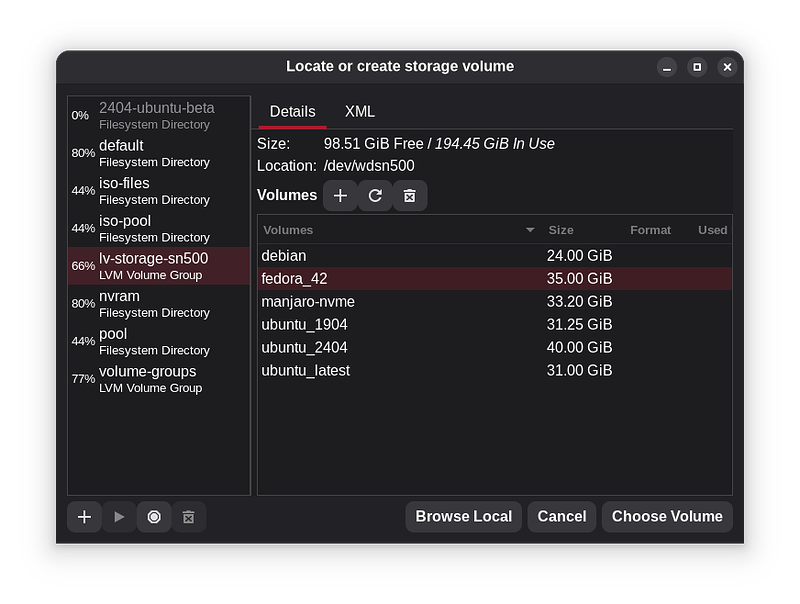Click the delete pool trash icon
This screenshot has width=800, height=604.
point(188,517)
